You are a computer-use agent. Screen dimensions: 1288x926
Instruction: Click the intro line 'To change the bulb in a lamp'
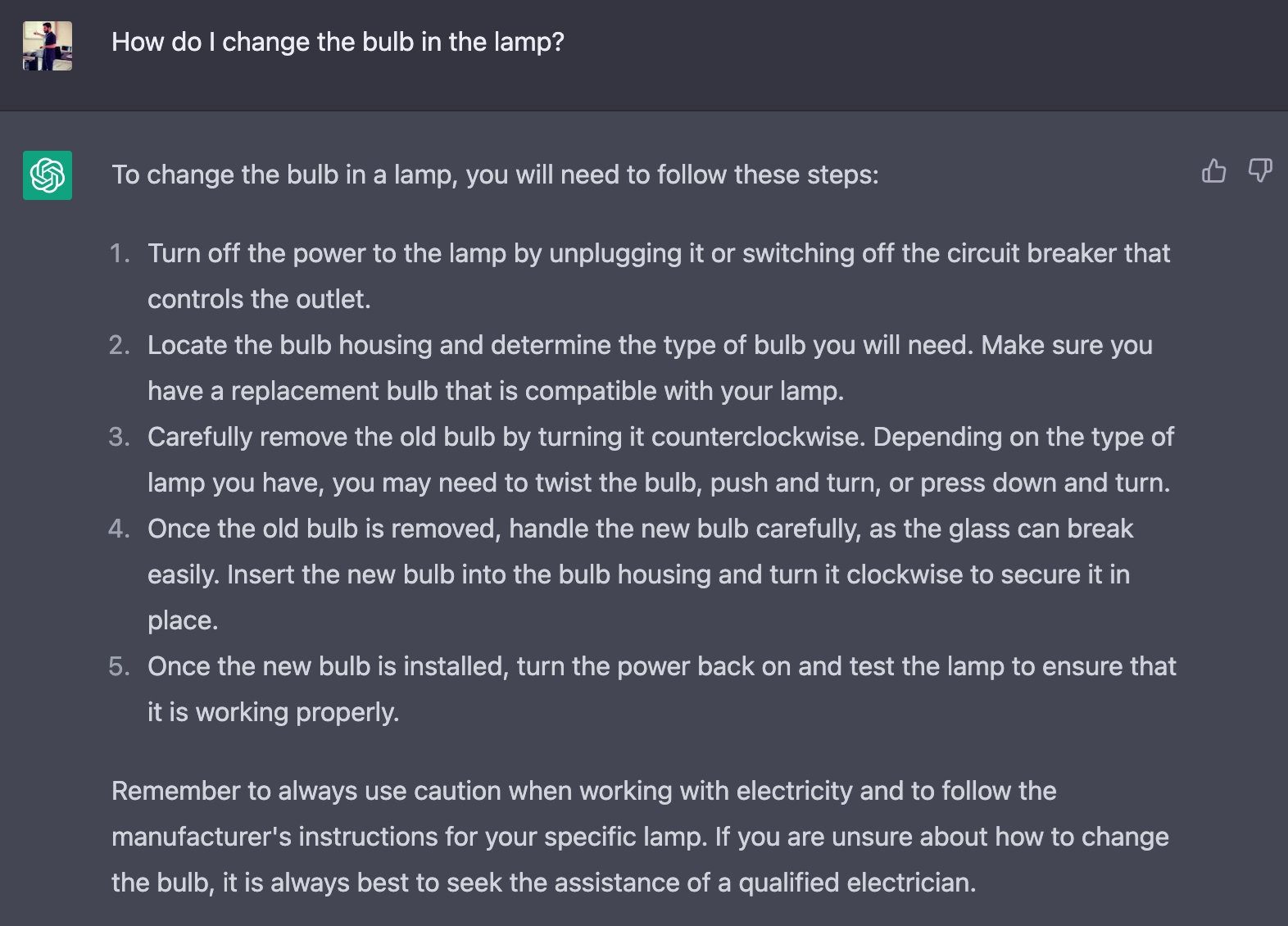pyautogui.click(x=495, y=175)
